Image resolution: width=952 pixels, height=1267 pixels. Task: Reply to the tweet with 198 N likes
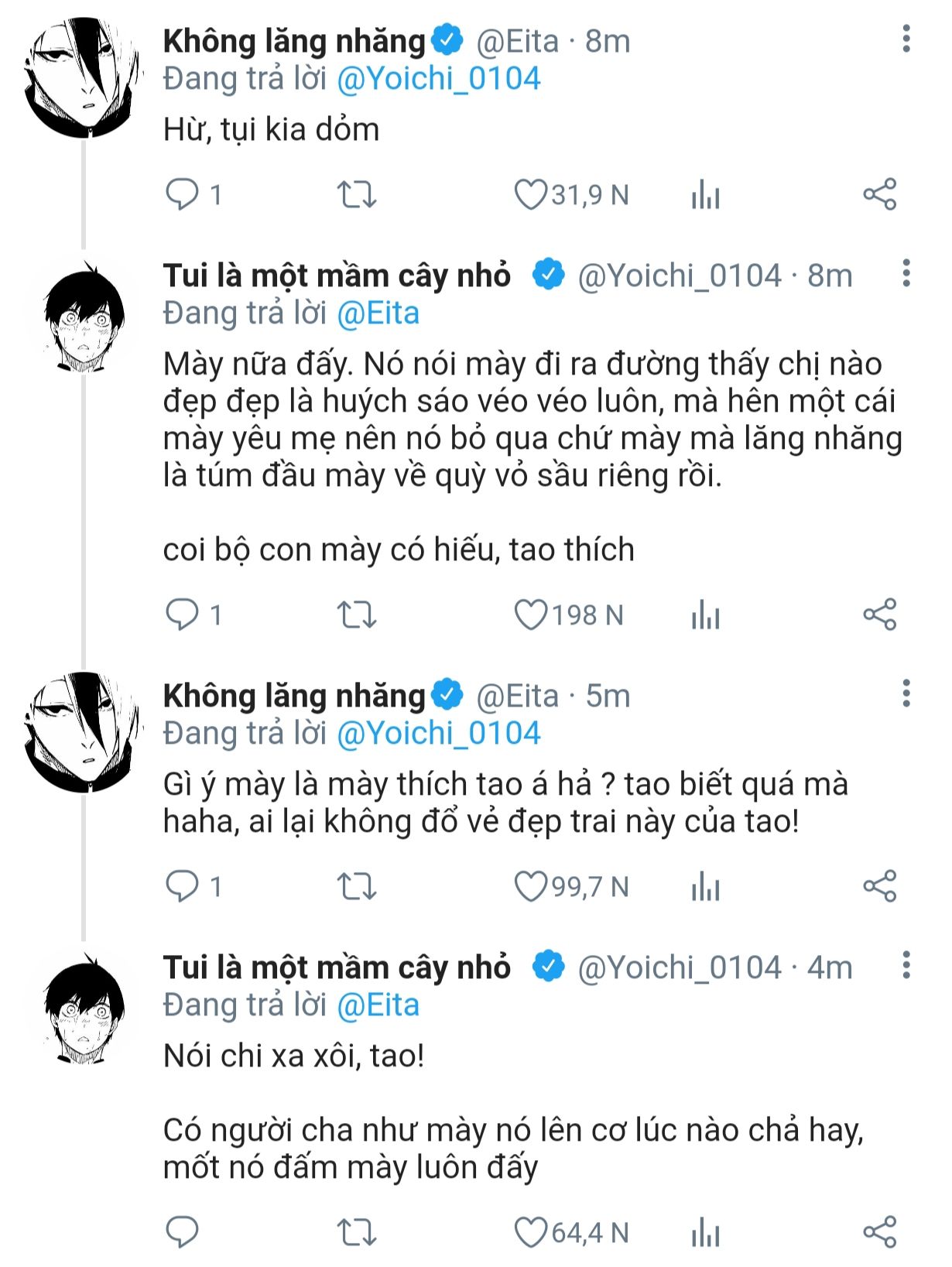click(x=183, y=615)
